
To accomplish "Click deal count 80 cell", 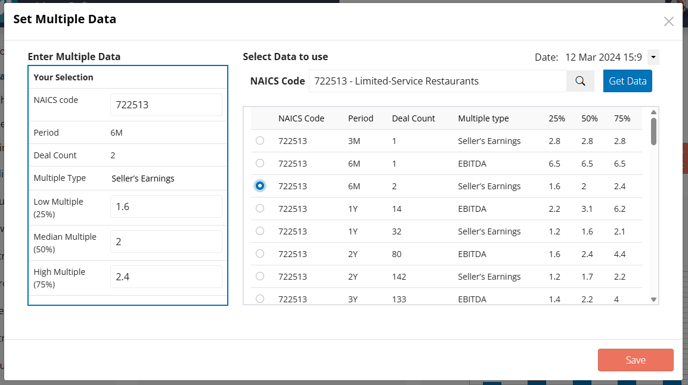I will tap(397, 254).
